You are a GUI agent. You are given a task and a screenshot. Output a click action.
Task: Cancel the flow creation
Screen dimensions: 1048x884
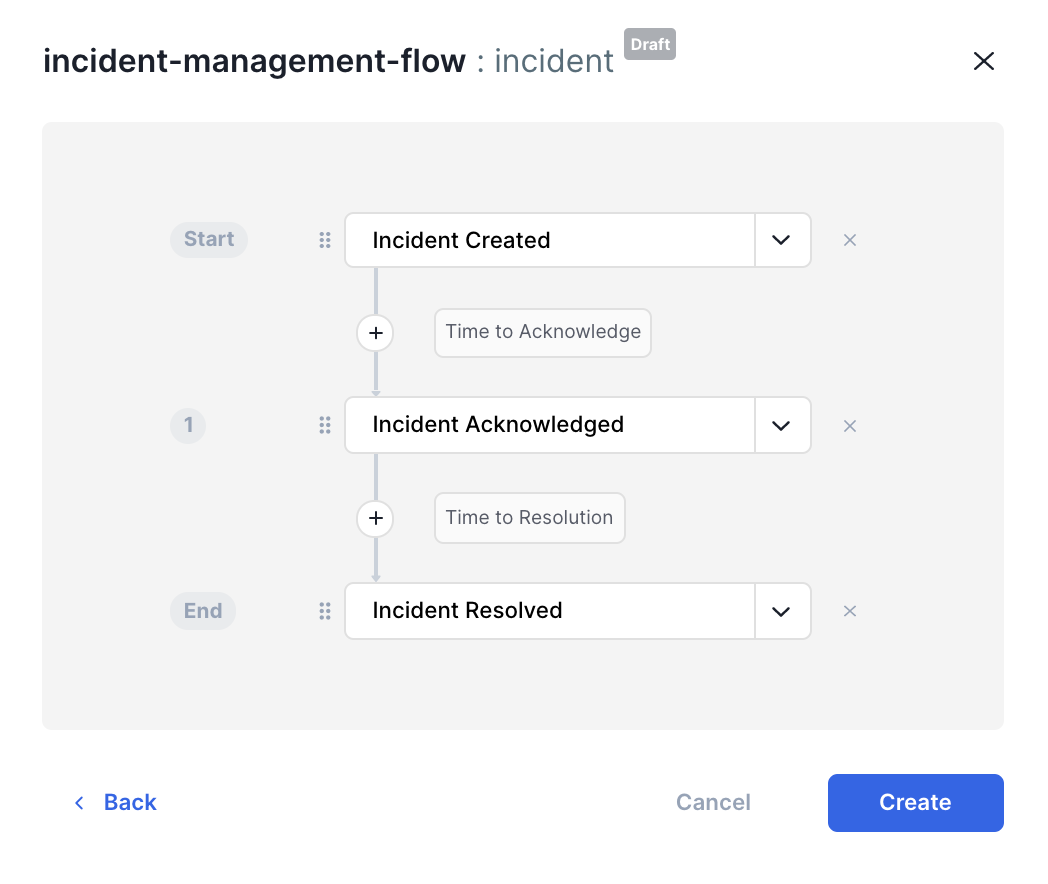click(713, 803)
